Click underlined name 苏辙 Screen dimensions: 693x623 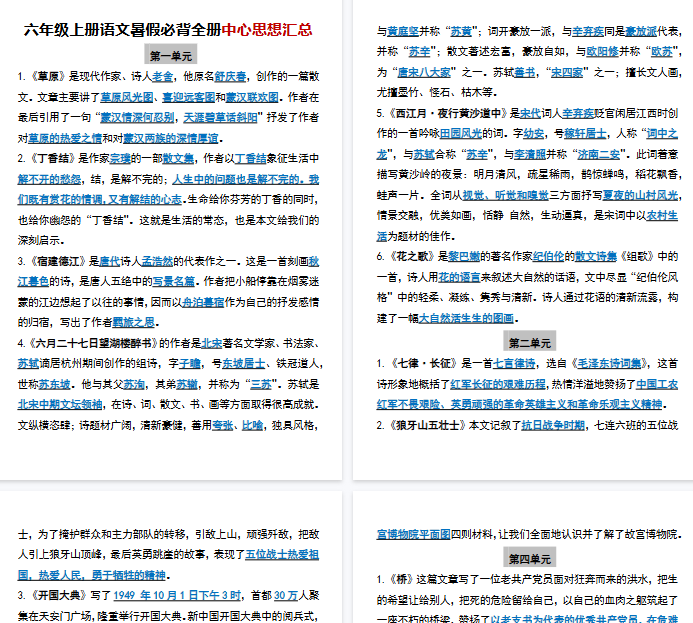(187, 384)
